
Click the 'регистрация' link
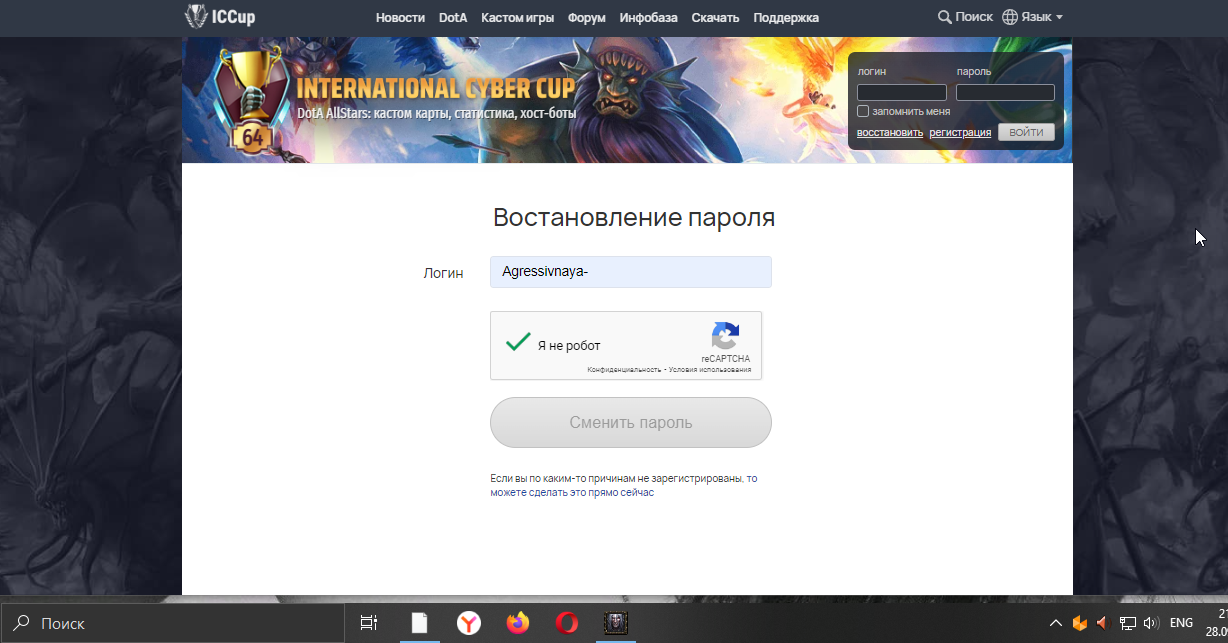coord(960,132)
